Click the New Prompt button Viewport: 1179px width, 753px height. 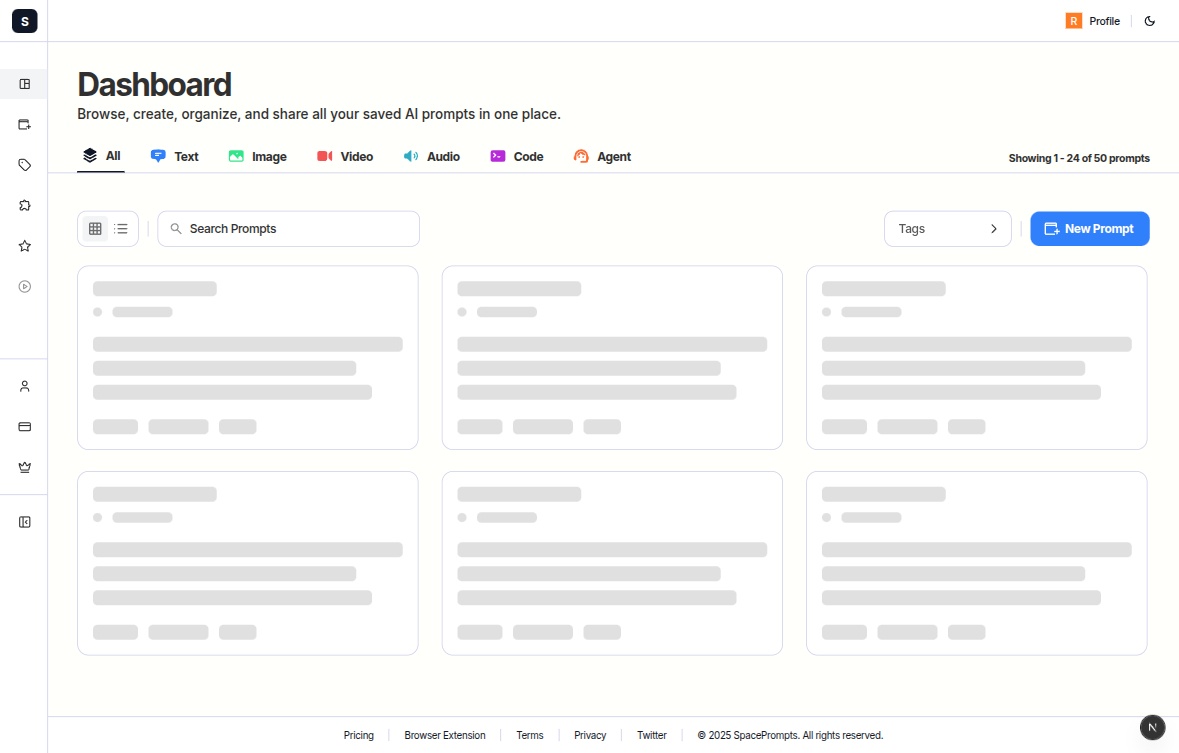click(x=1089, y=228)
